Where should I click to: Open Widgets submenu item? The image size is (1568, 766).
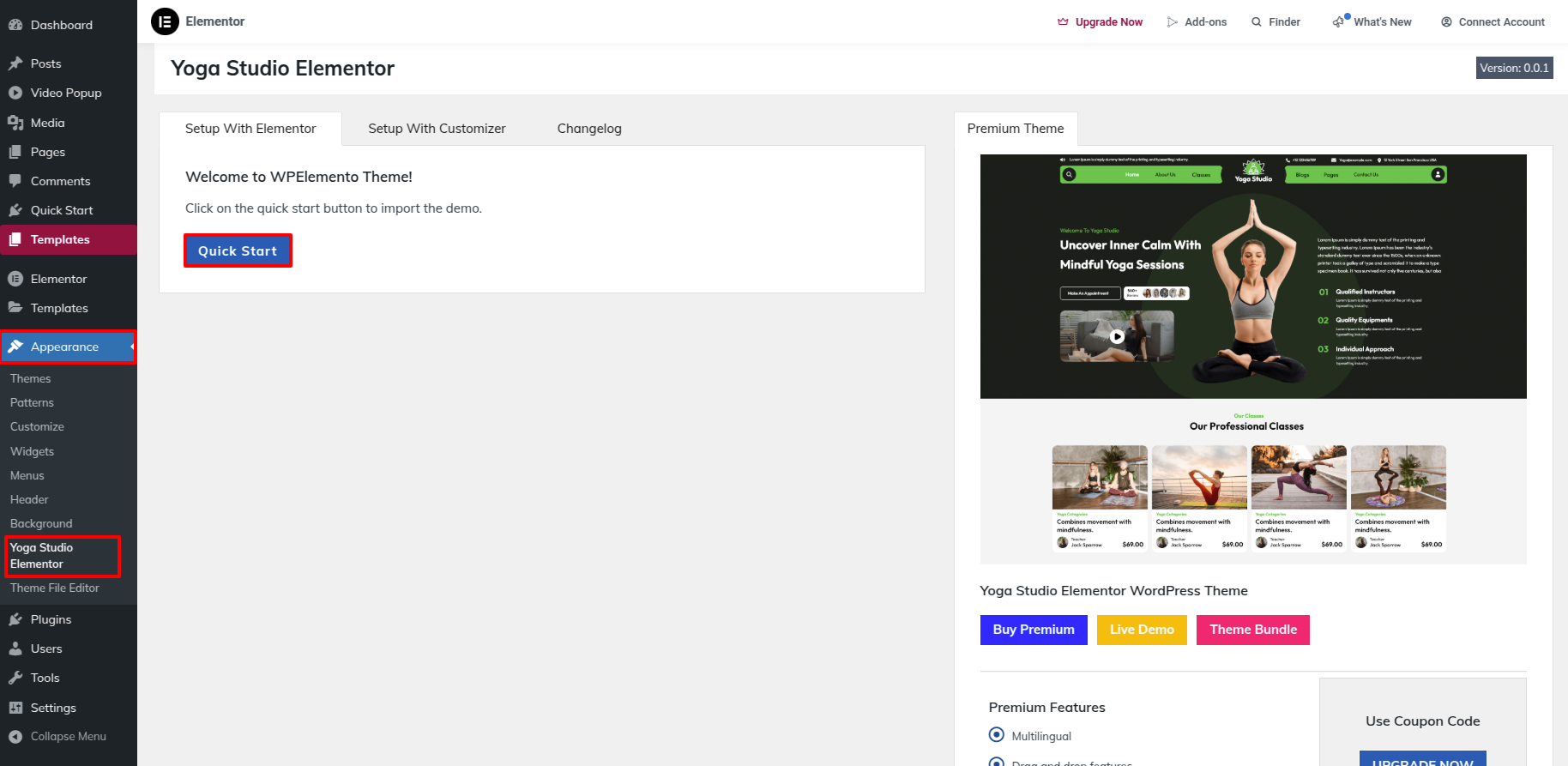coord(32,451)
